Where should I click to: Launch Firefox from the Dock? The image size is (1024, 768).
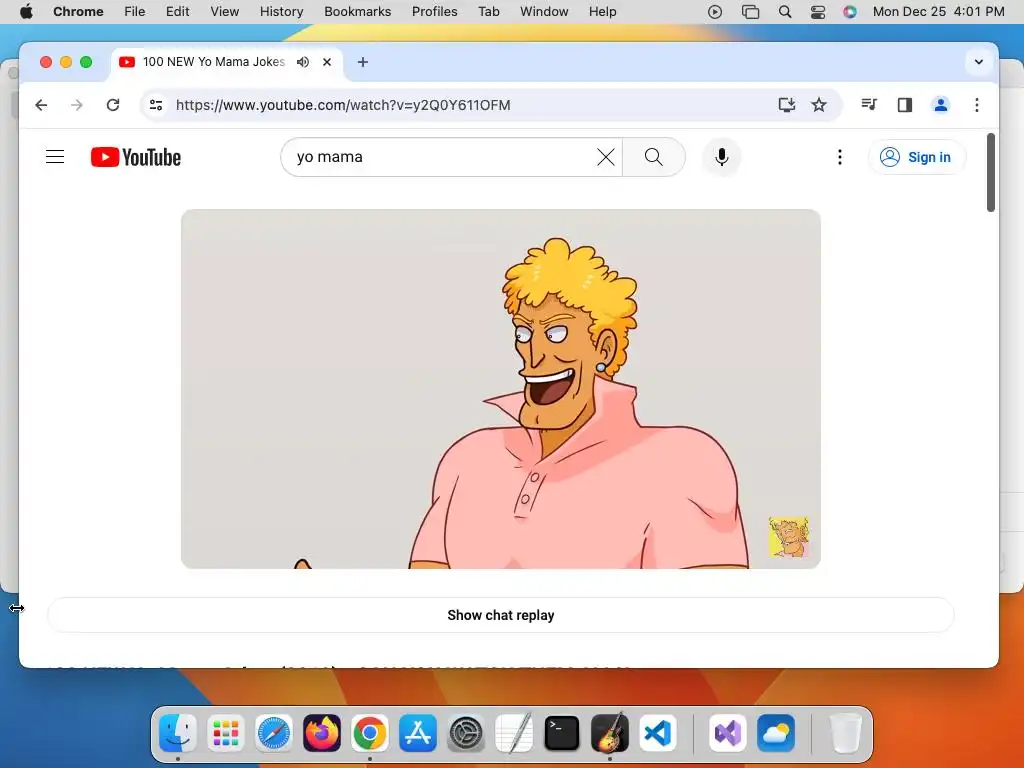(321, 733)
